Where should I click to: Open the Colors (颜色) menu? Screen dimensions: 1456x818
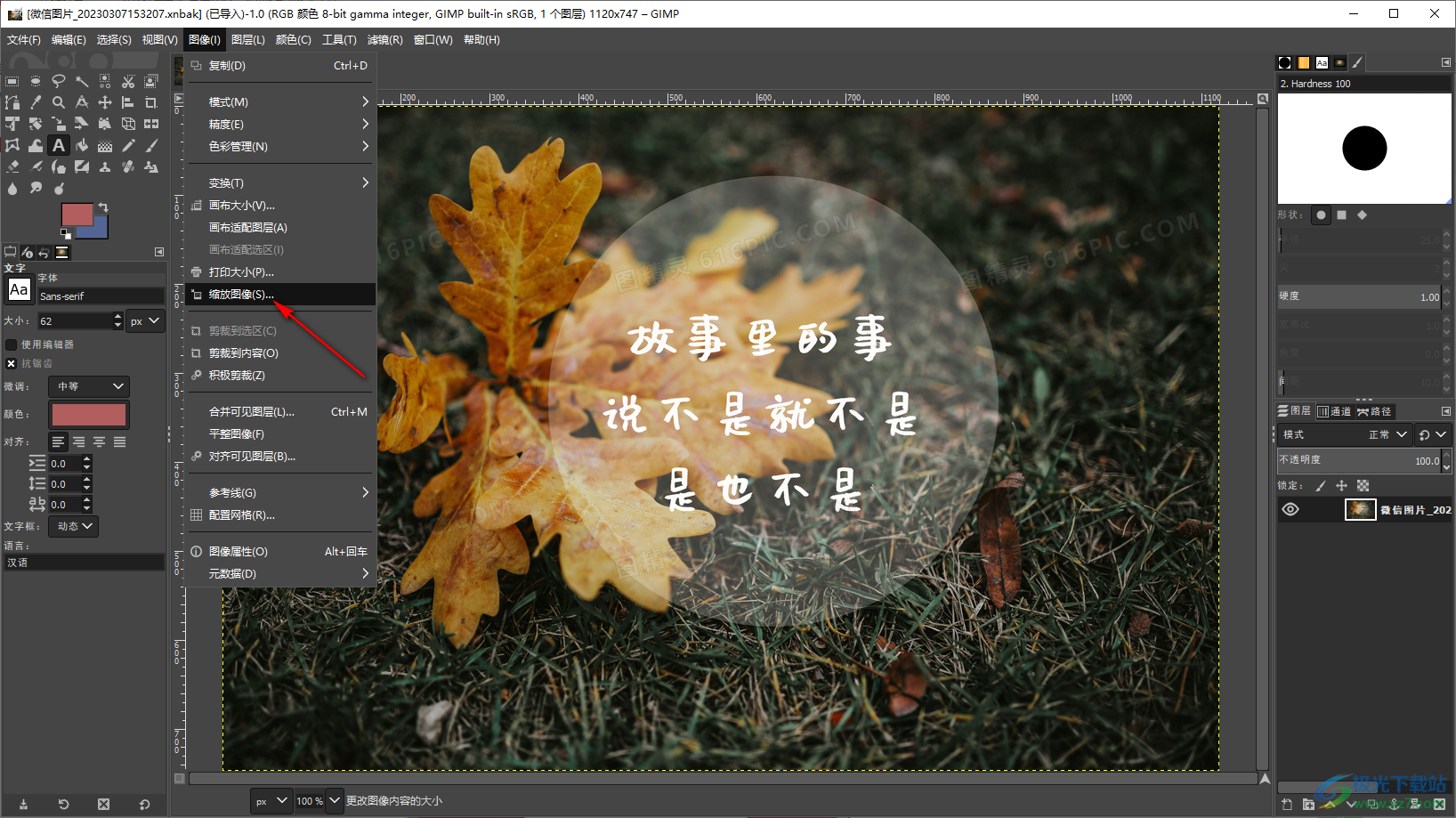tap(293, 40)
